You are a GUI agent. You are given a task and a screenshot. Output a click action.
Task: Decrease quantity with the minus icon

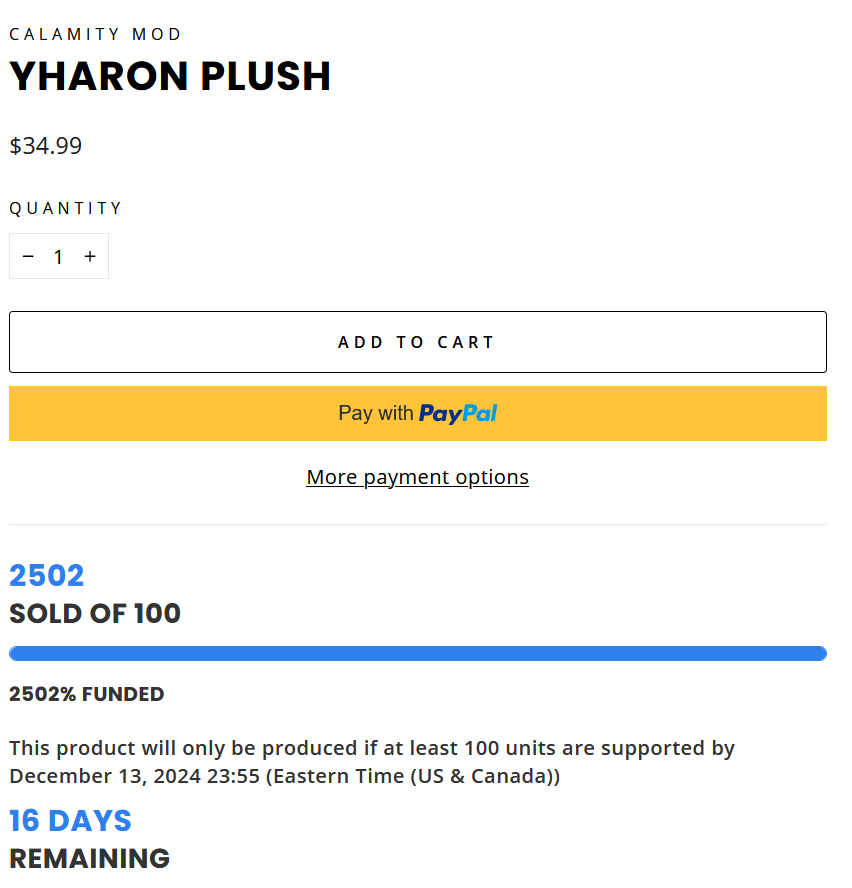point(28,257)
